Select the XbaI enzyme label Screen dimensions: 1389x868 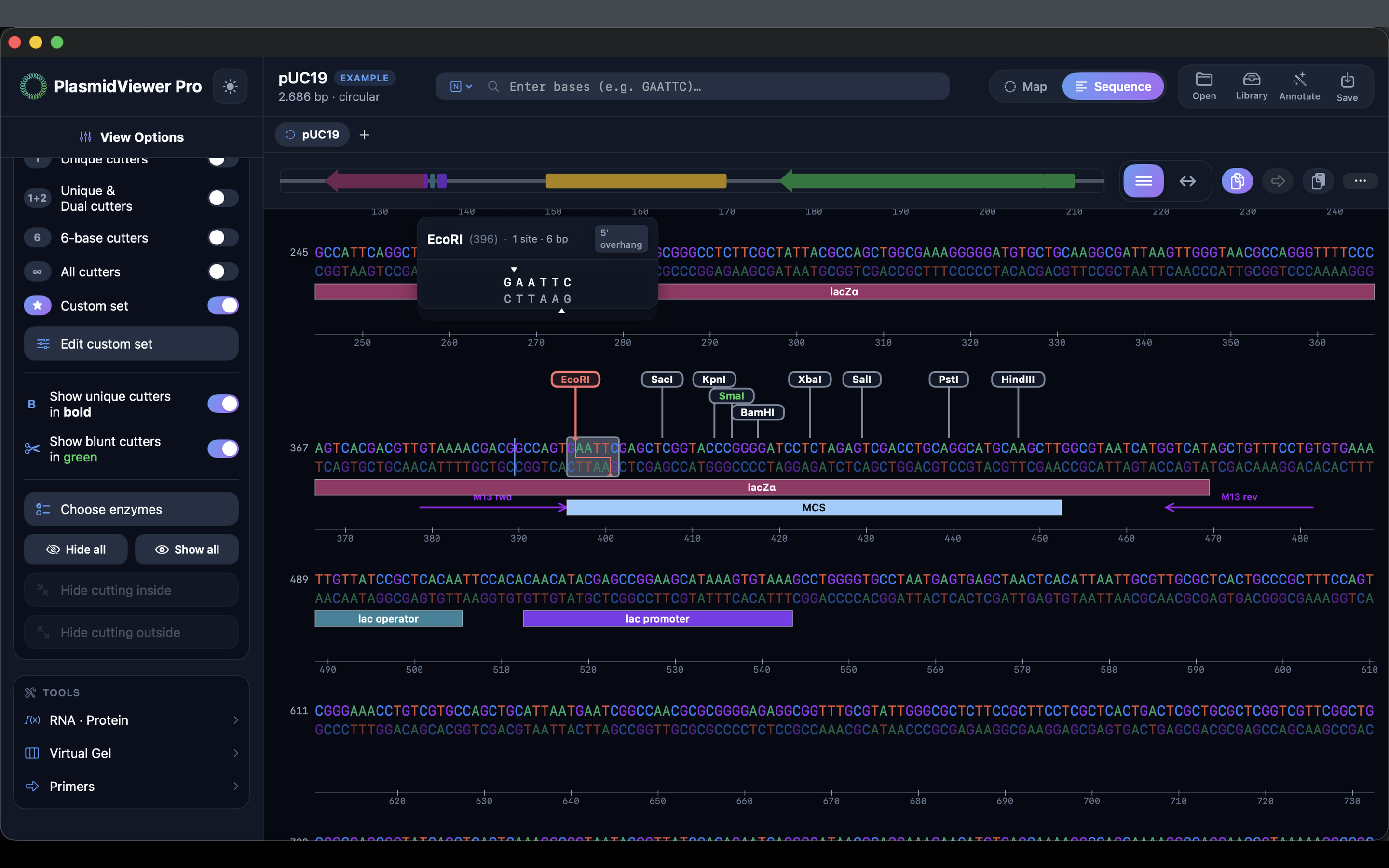pos(809,380)
